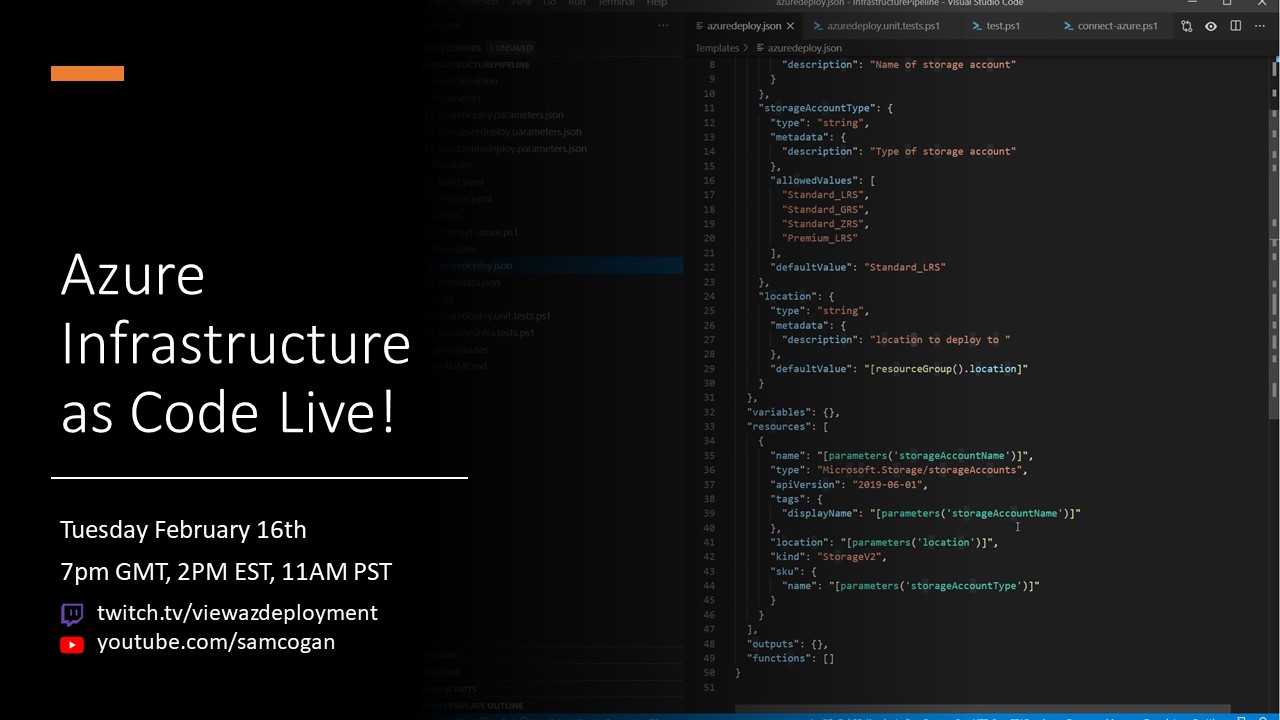Collapse the scripts folder in Explorer

point(448,215)
